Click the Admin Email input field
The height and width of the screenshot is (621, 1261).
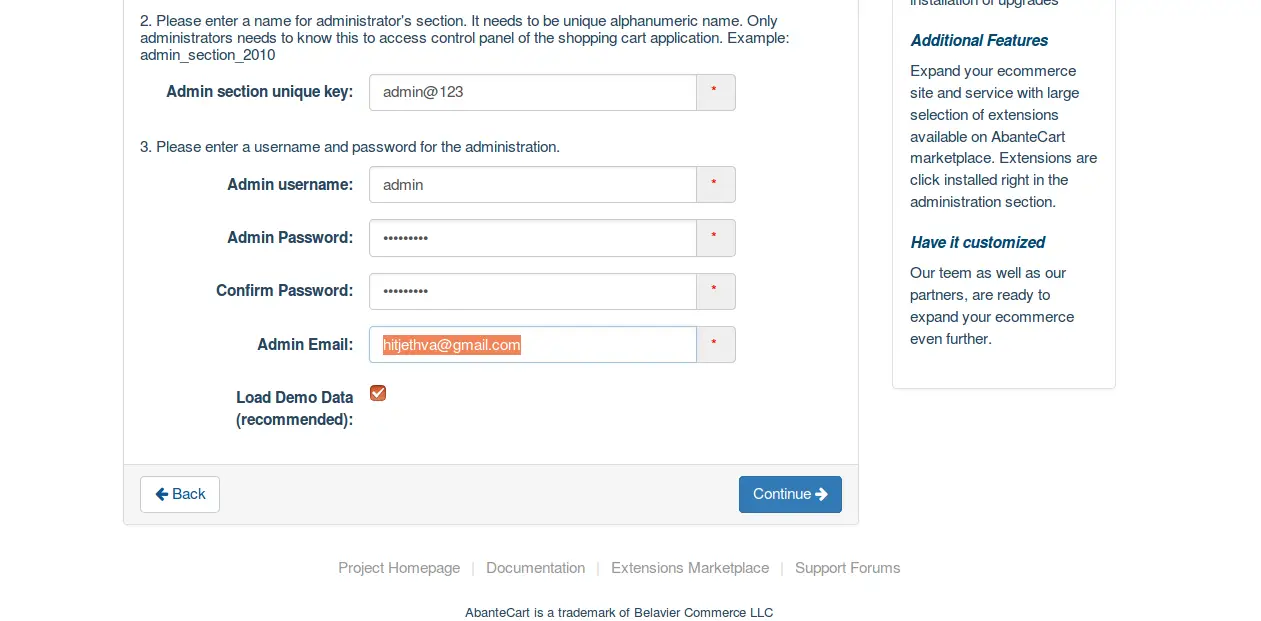pyautogui.click(x=533, y=345)
